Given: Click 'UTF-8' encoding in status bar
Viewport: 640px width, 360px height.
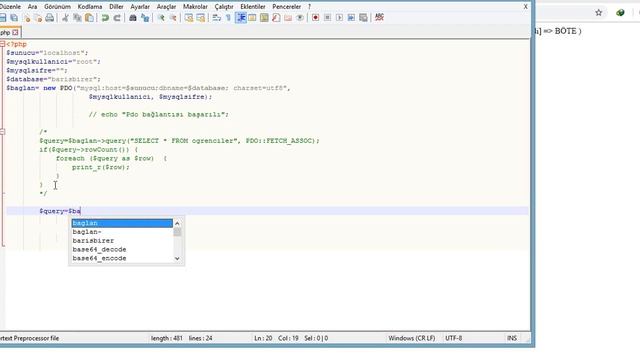Looking at the screenshot, I should [453, 338].
